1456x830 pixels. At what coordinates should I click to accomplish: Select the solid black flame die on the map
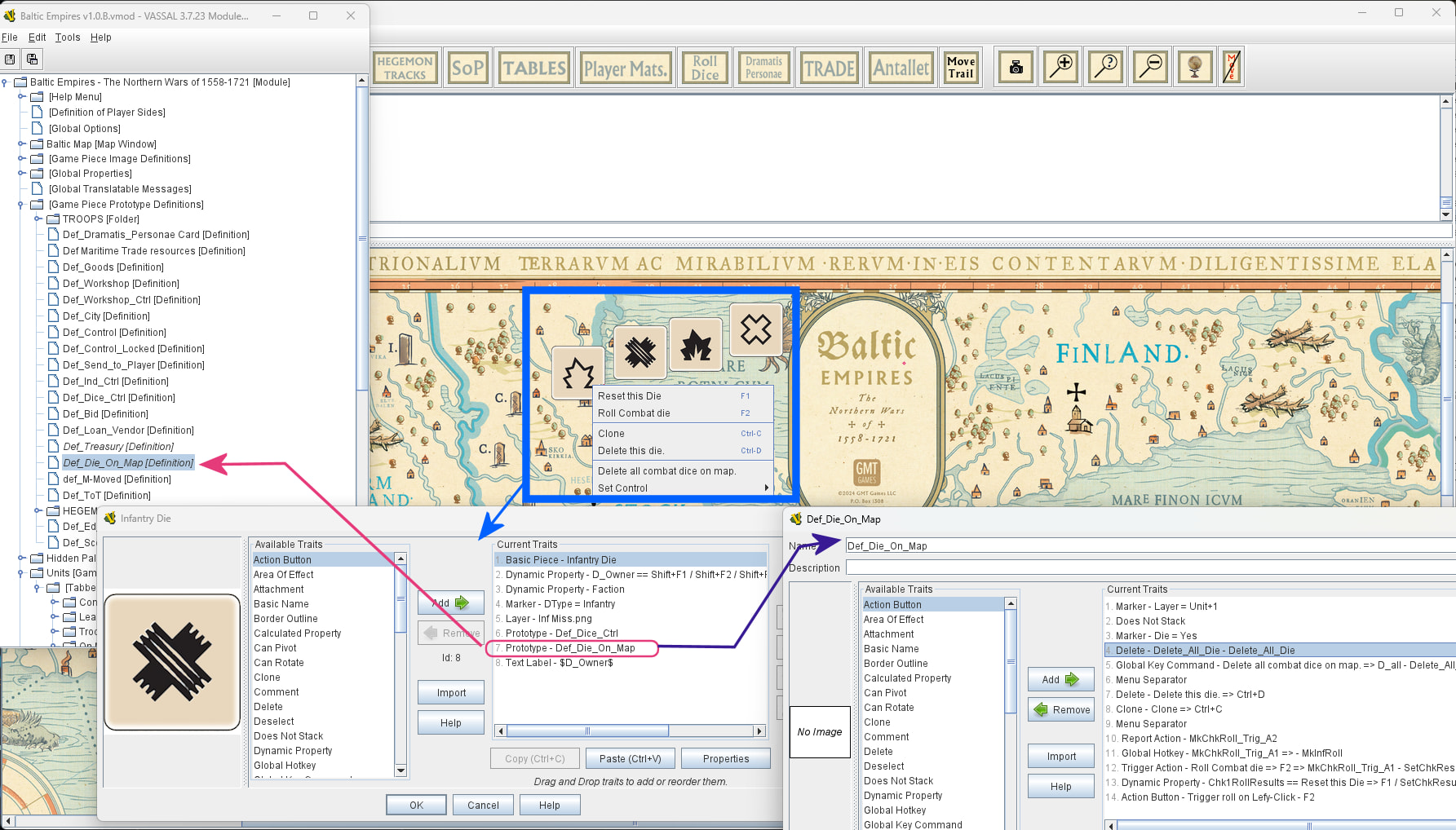click(696, 344)
